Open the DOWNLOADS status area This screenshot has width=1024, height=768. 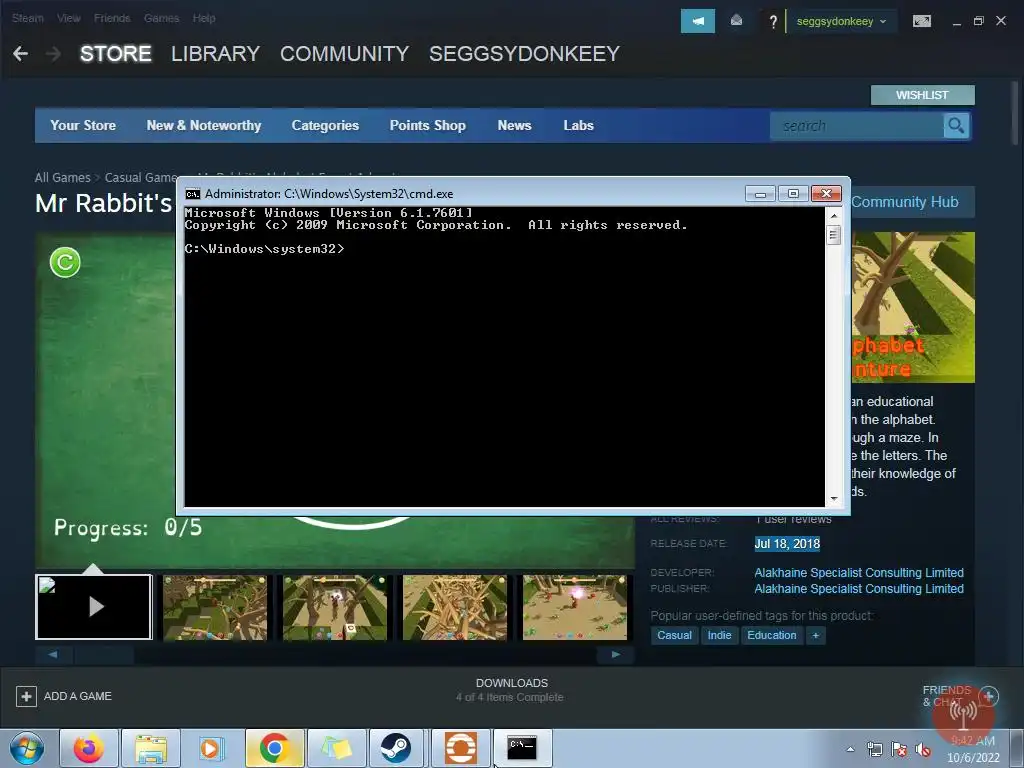click(511, 690)
